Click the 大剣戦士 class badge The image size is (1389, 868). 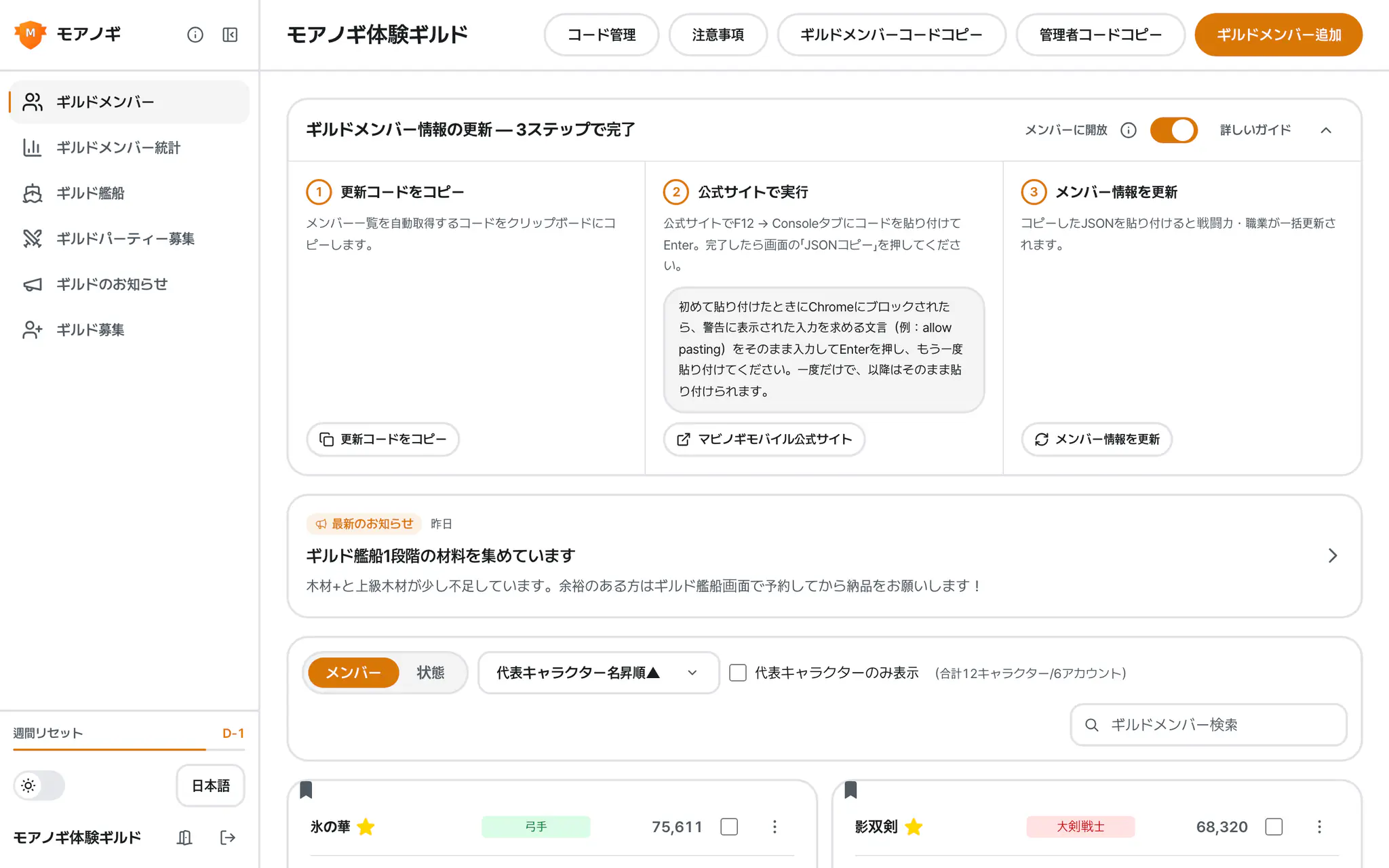click(1080, 827)
